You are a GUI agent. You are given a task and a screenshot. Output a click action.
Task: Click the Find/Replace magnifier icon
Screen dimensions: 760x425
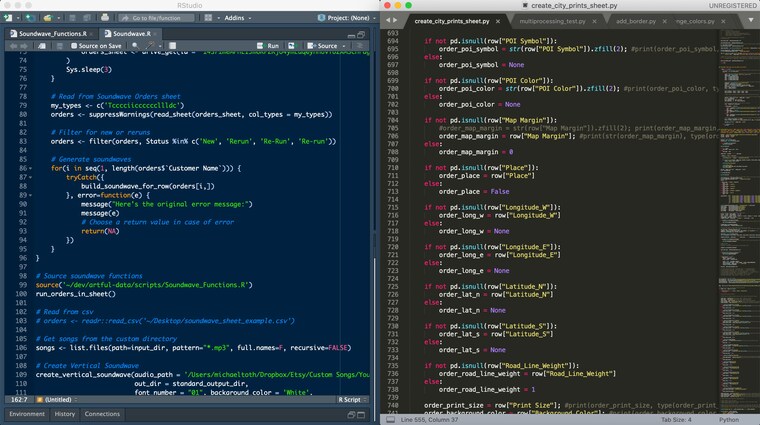coord(135,46)
